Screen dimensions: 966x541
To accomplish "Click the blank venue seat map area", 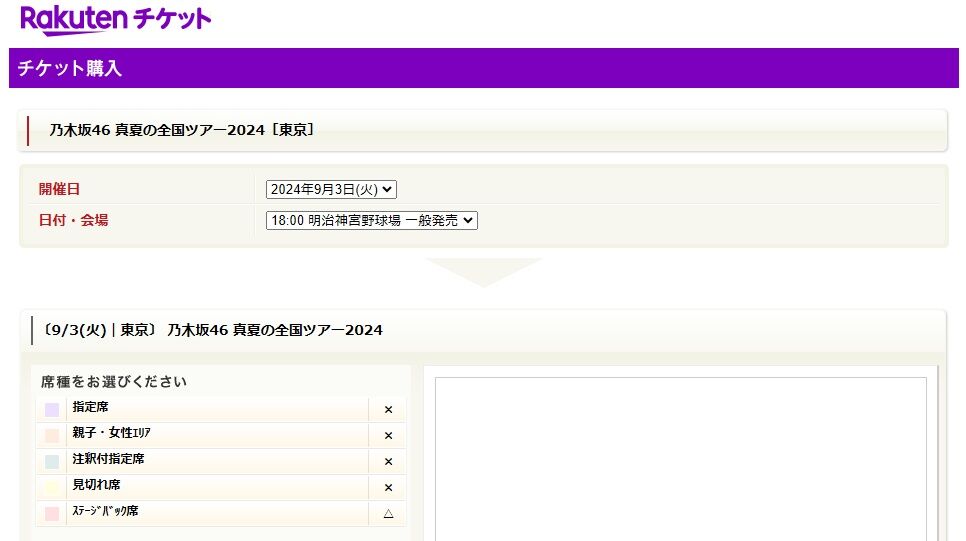I will coord(681,459).
